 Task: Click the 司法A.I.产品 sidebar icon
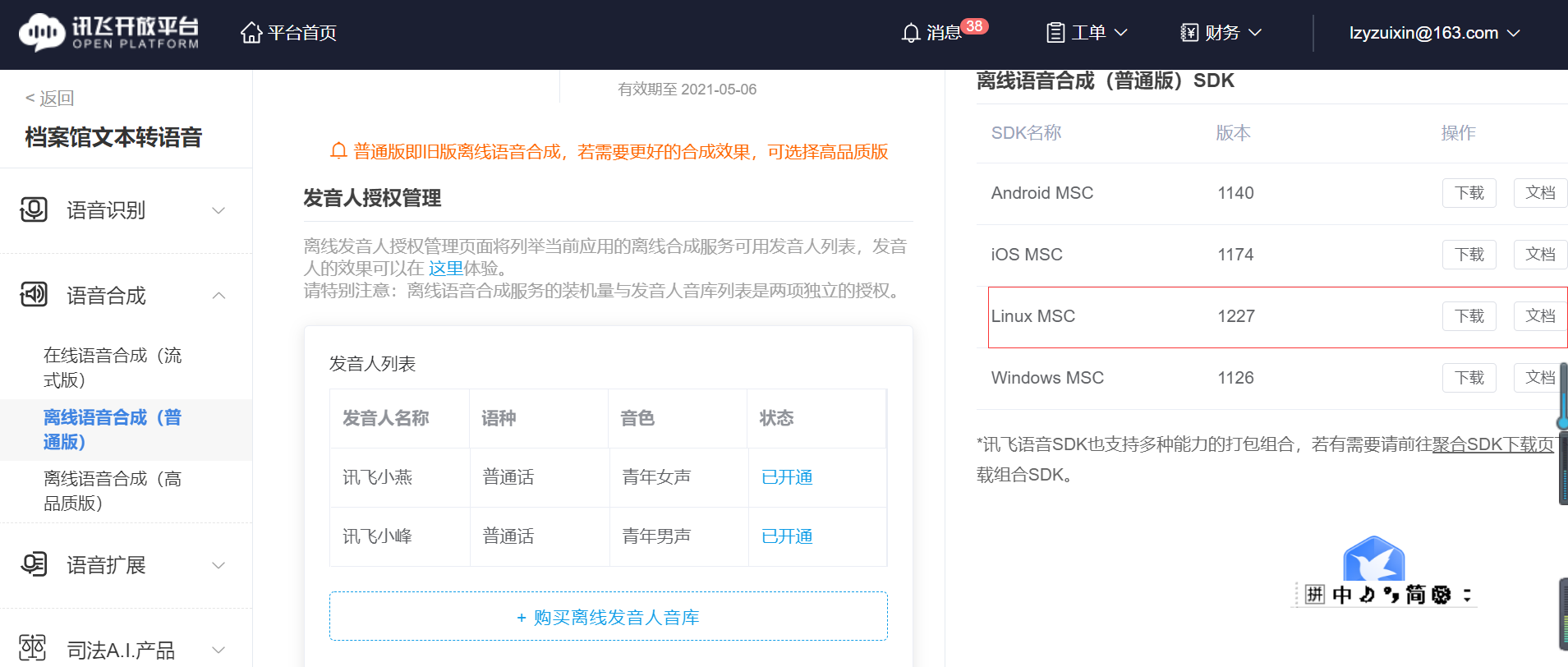(x=34, y=649)
